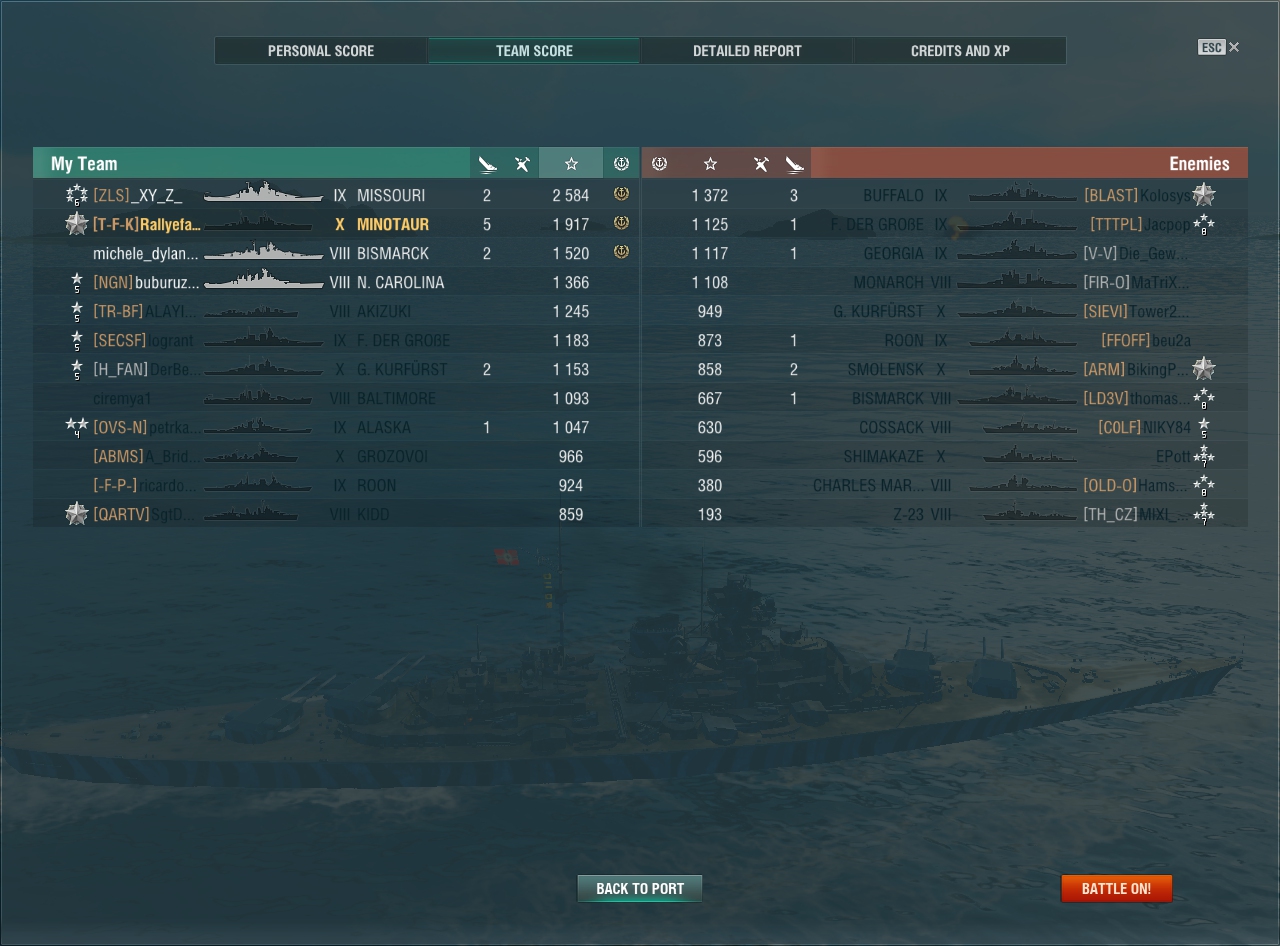Click Bismarck player's achievement medal icon
This screenshot has height=946, width=1280.
pyautogui.click(x=621, y=252)
